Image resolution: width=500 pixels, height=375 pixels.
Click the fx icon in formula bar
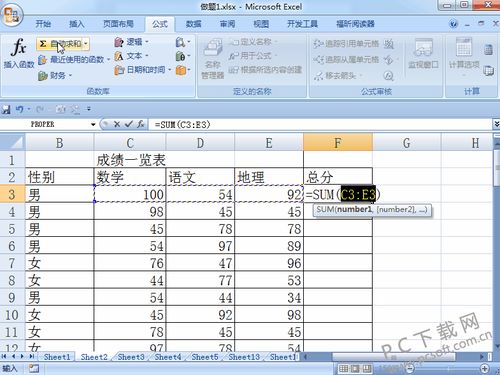point(141,124)
